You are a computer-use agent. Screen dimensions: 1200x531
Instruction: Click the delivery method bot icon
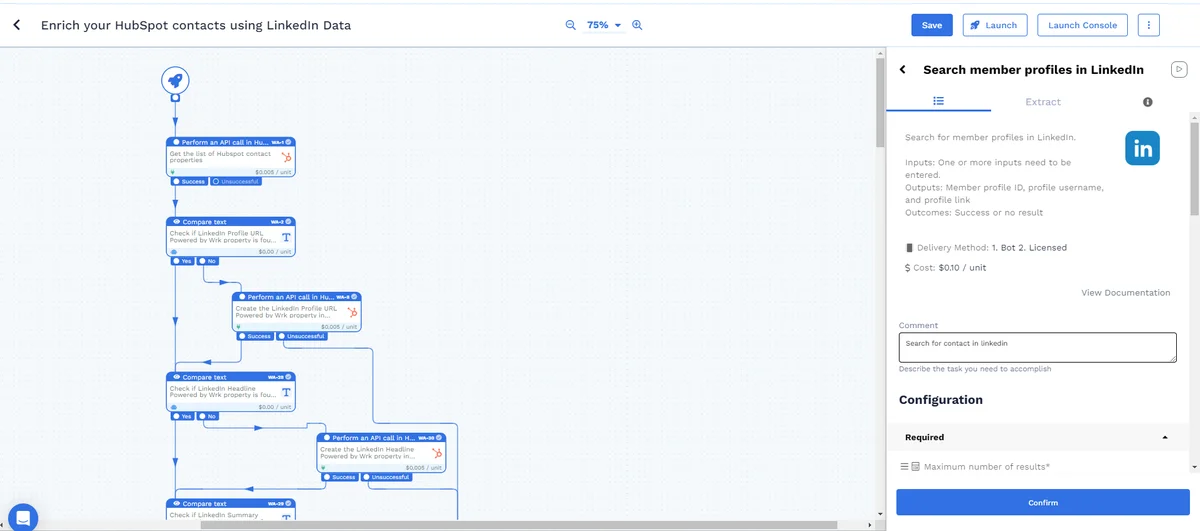909,247
